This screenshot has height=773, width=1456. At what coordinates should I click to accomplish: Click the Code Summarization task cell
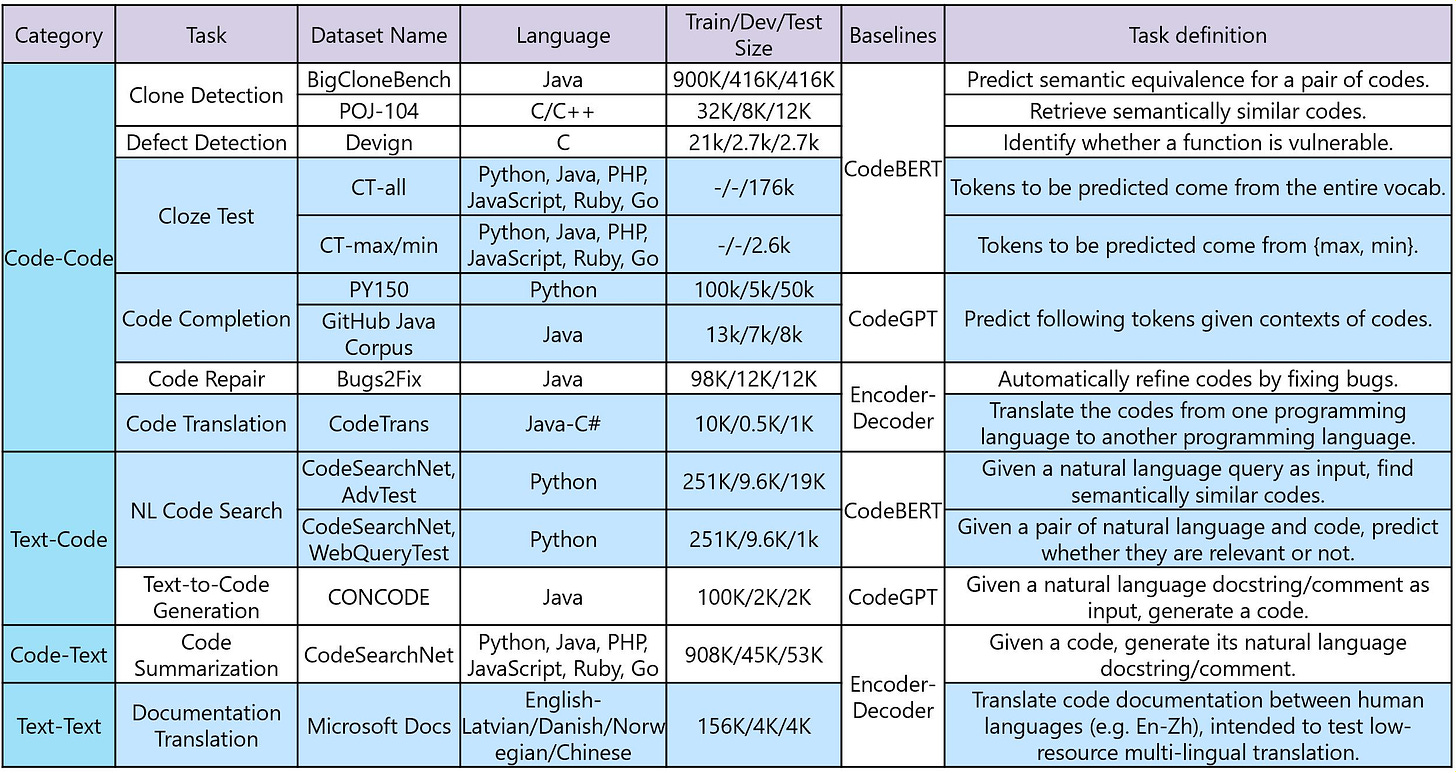click(x=206, y=655)
